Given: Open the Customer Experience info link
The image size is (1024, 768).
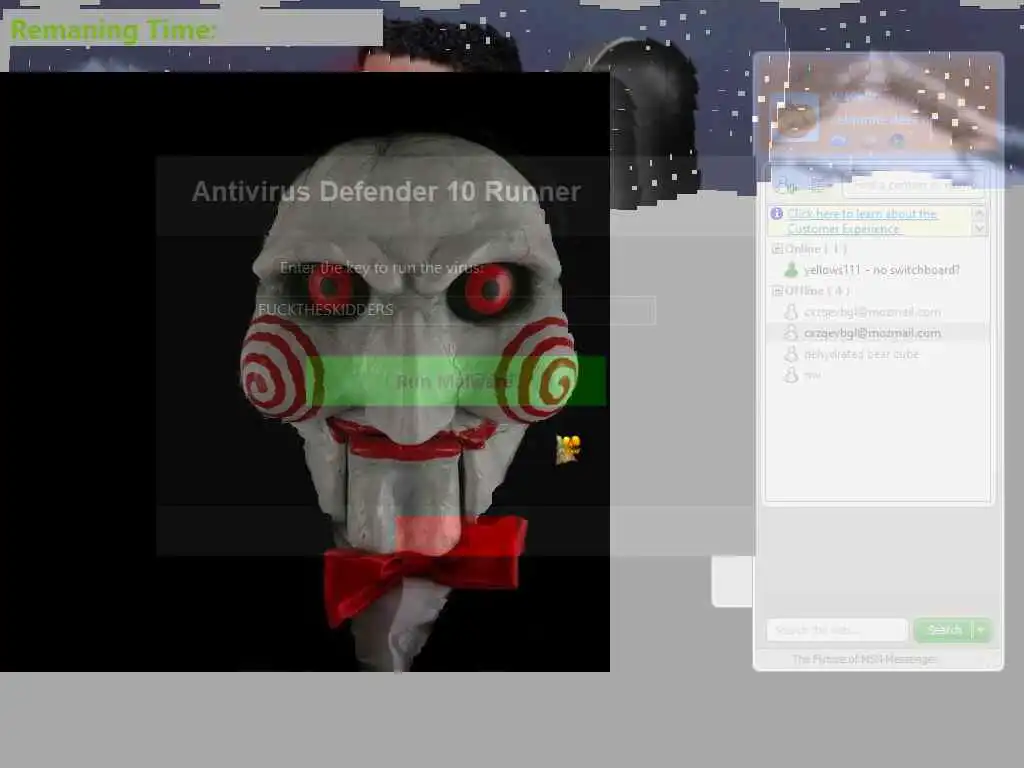Looking at the screenshot, I should click(x=862, y=221).
